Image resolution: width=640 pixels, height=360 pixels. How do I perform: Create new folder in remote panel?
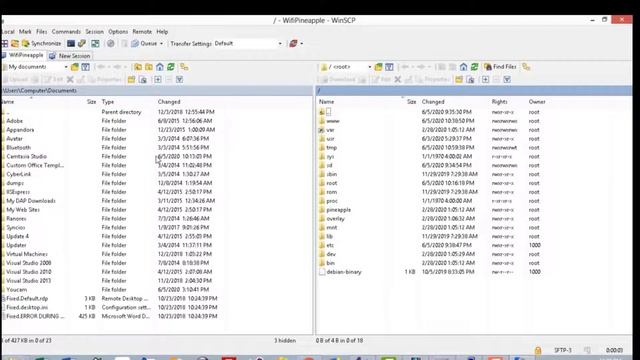[459, 80]
